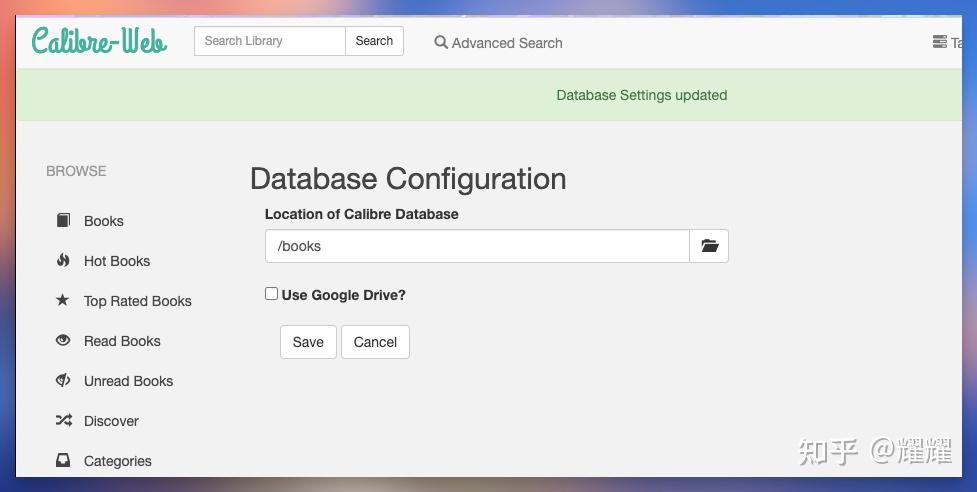The width and height of the screenshot is (977, 492).
Task: Open the Advanced Search link
Action: coord(507,43)
